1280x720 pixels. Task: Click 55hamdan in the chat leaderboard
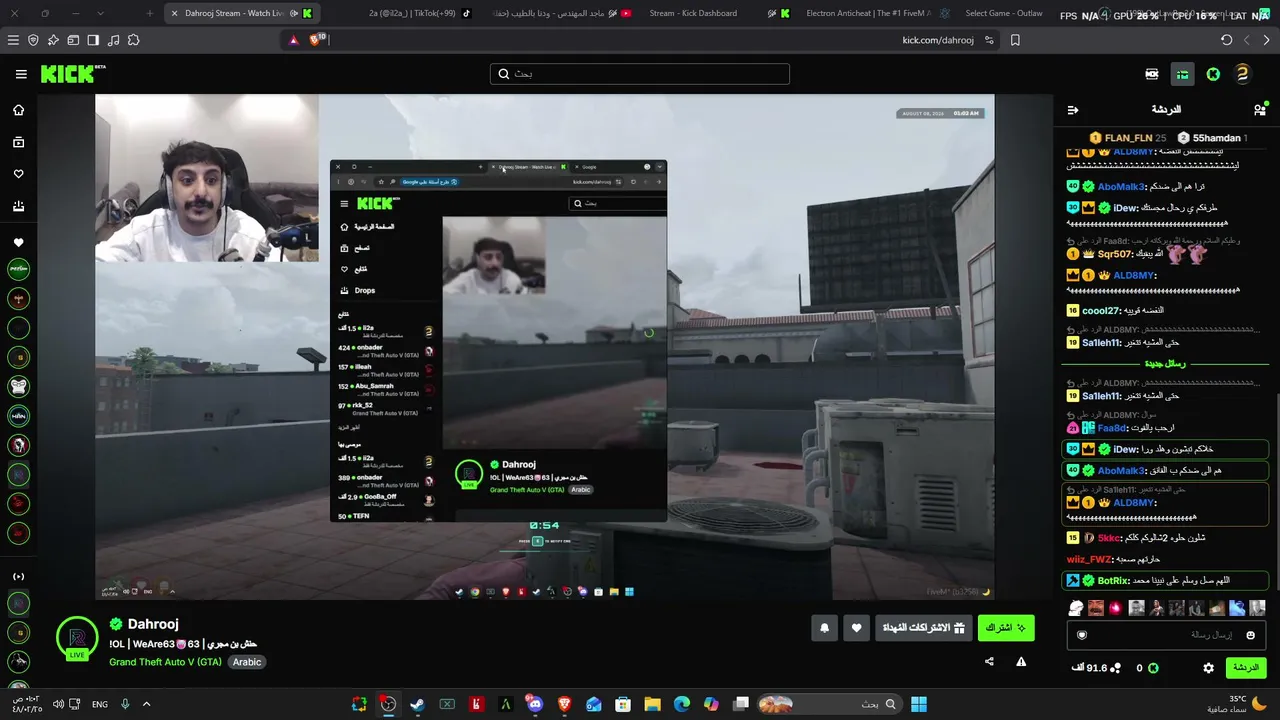1211,138
